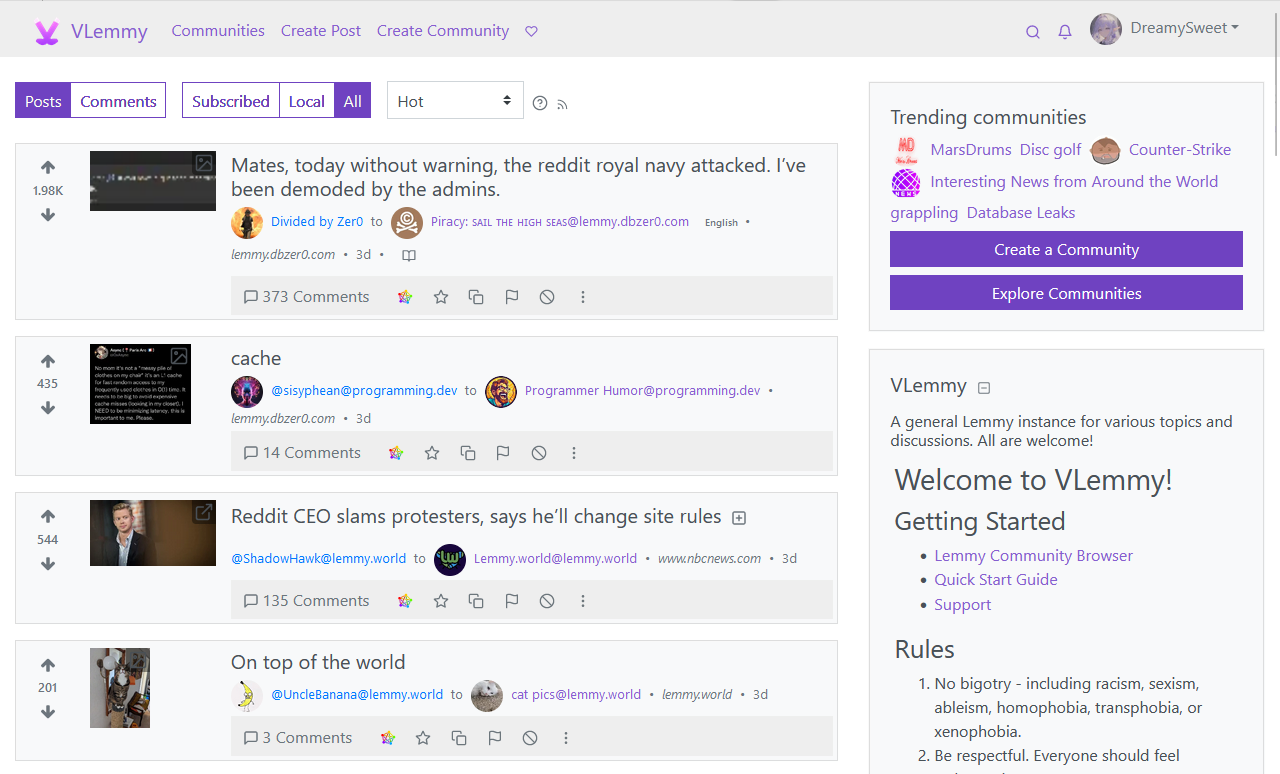Save the 'cache' post with star icon
Viewport: 1280px width, 774px height.
click(432, 453)
